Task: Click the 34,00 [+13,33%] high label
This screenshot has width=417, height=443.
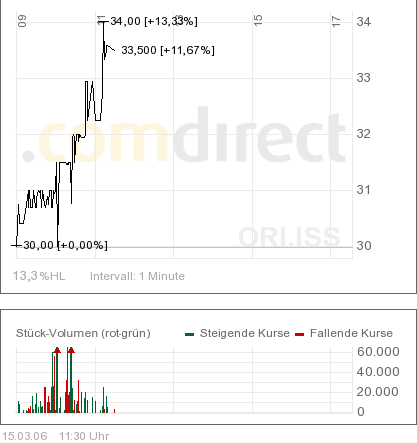Action: click(154, 22)
